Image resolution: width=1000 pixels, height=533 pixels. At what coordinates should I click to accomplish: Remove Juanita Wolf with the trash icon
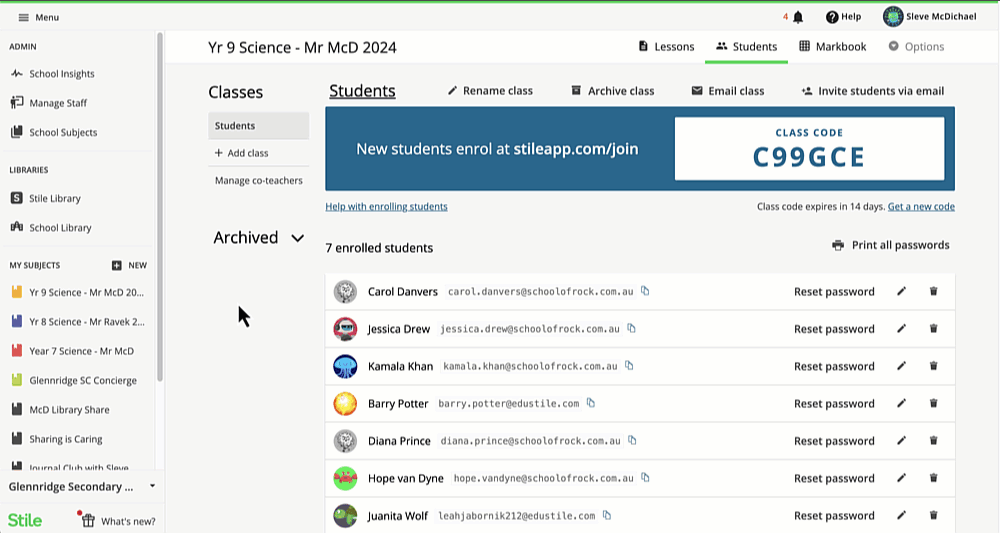point(934,515)
